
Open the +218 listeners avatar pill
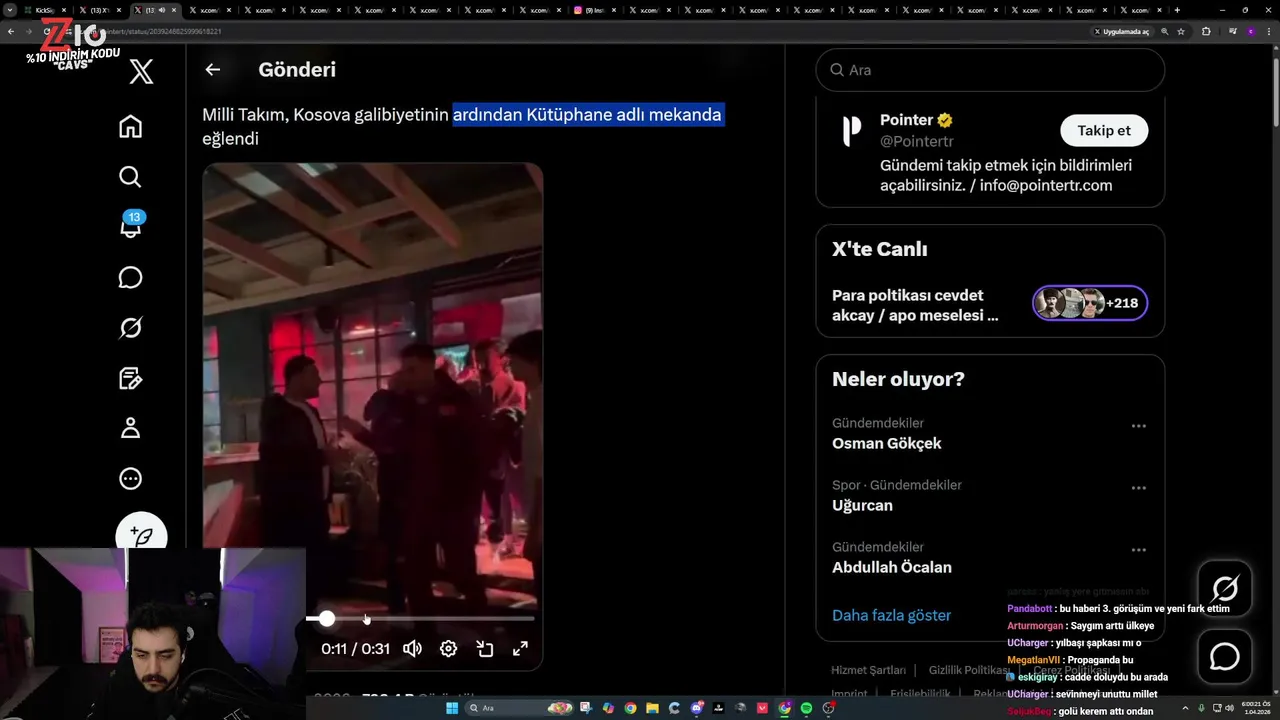[1090, 303]
